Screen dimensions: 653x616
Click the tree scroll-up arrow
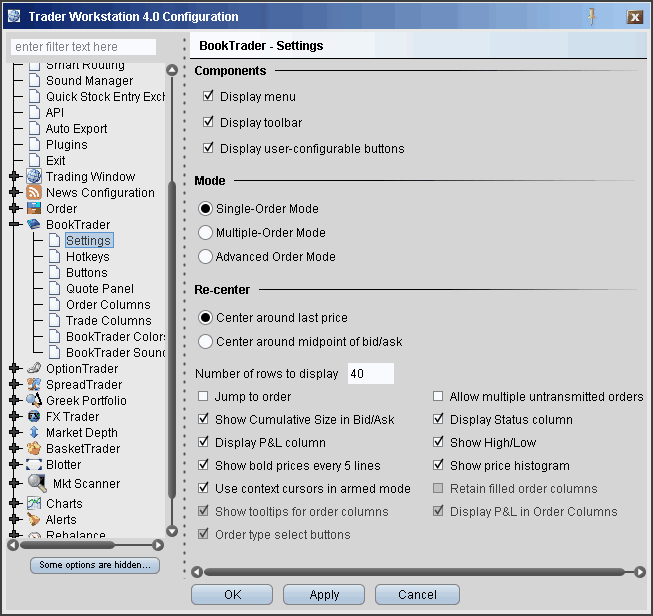click(x=172, y=70)
